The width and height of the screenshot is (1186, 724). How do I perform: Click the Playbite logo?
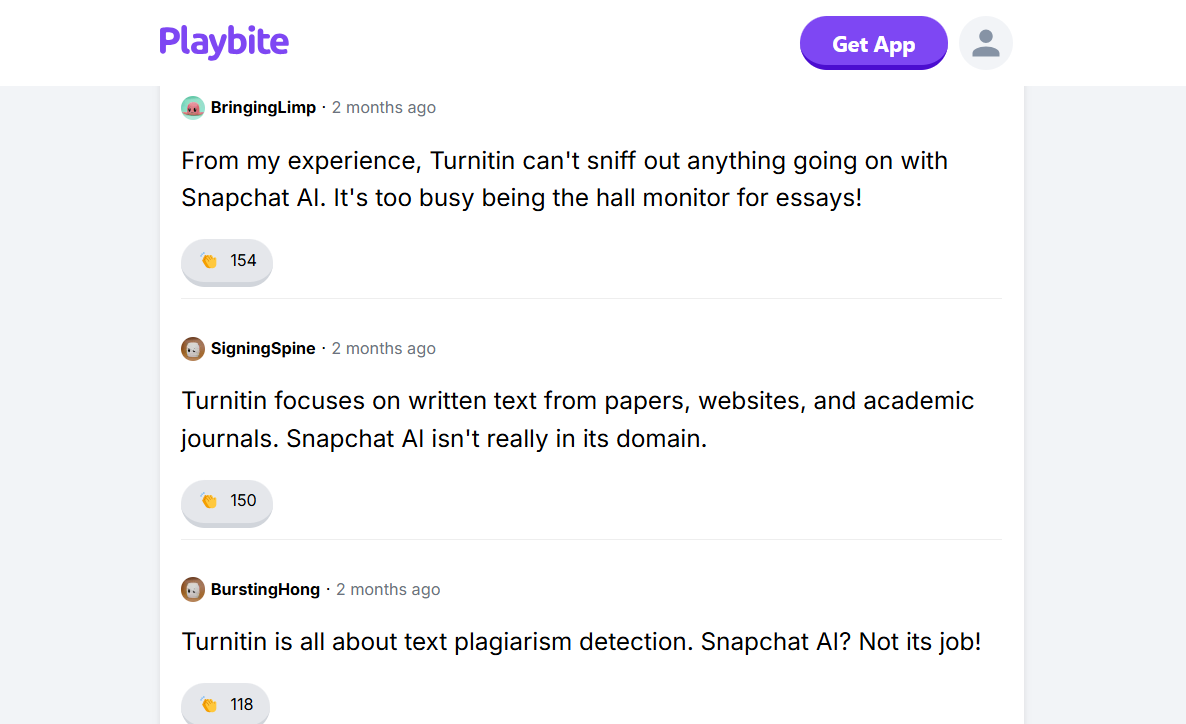coord(224,42)
